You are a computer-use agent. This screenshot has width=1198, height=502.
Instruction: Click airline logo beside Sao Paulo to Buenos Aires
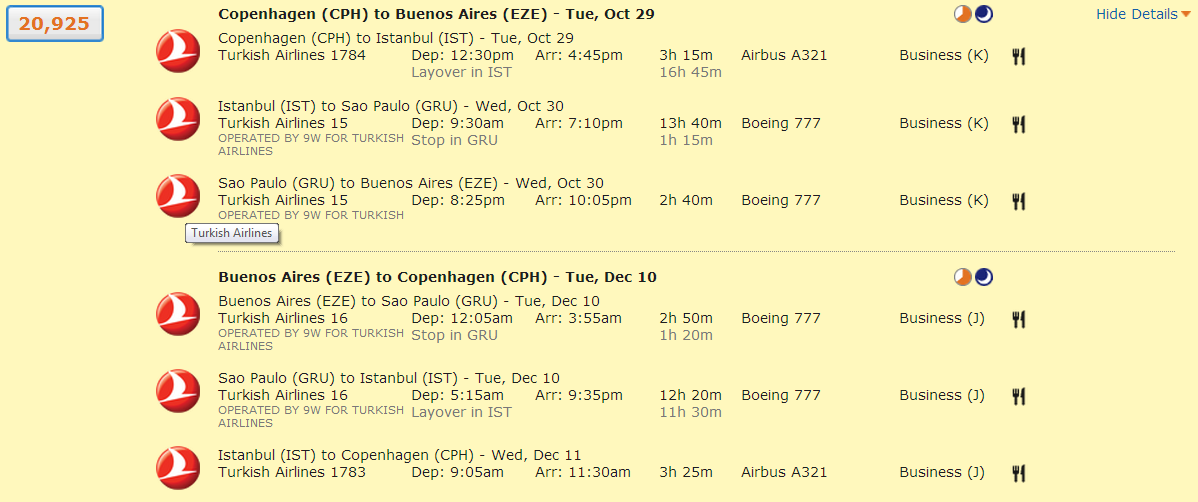pos(178,196)
